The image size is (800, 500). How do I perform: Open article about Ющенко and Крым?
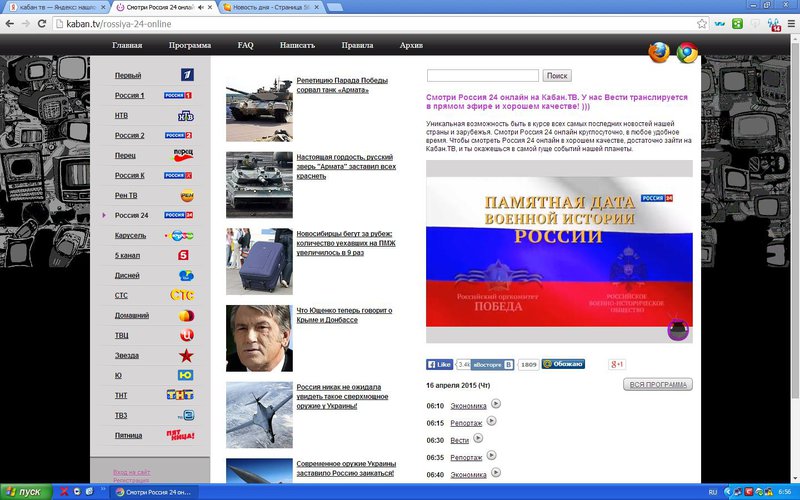click(341, 315)
